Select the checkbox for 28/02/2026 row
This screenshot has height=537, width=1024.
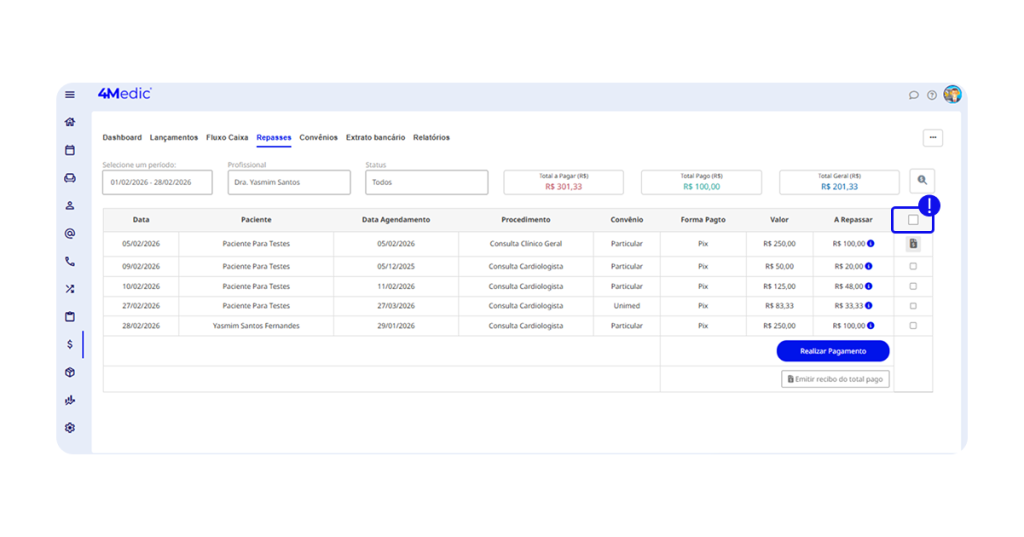(913, 326)
